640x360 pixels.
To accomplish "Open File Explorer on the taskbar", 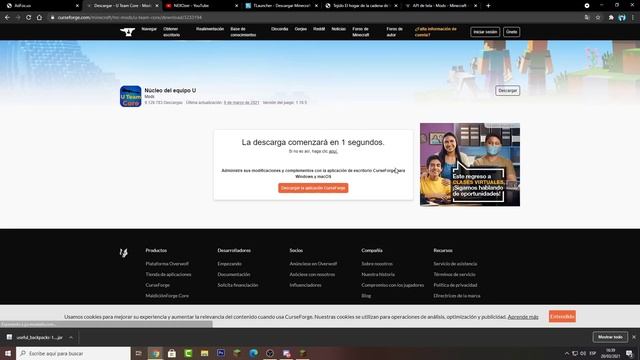I will point(204,353).
